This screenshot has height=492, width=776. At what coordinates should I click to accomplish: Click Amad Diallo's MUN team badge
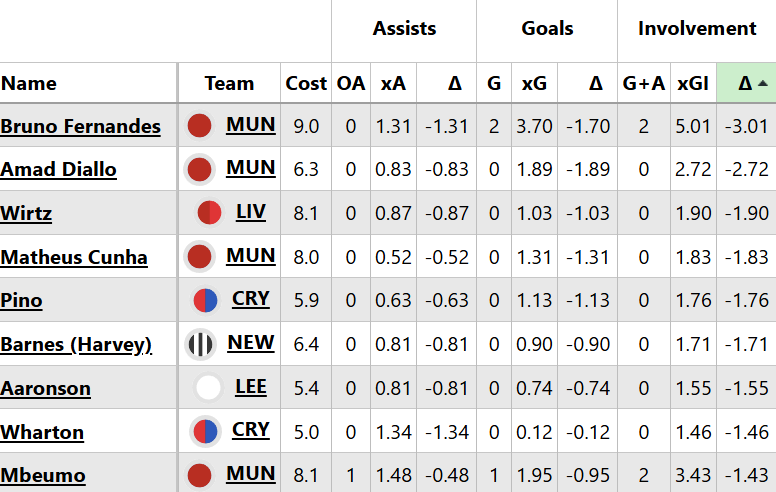pyautogui.click(x=200, y=170)
